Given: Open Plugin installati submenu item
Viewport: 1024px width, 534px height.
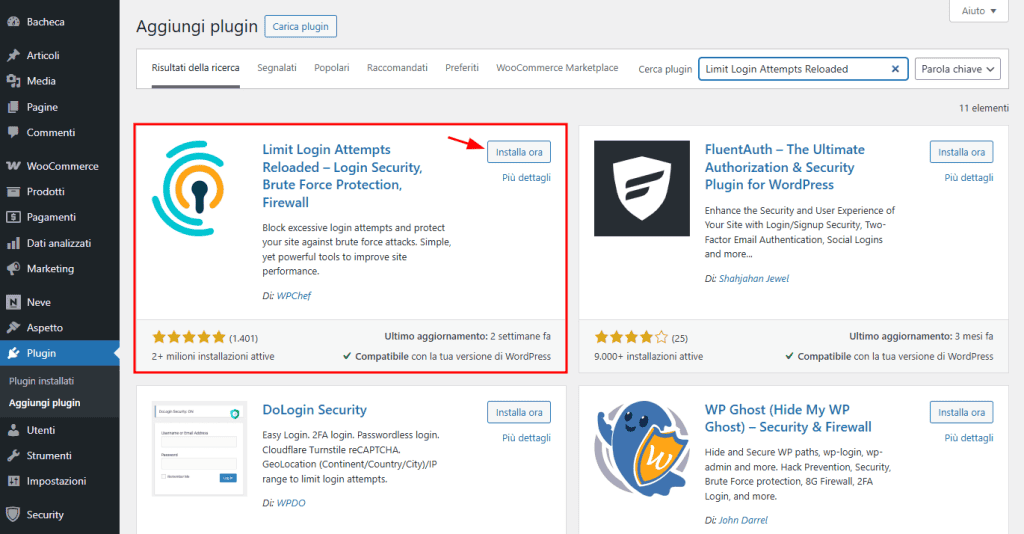Looking at the screenshot, I should 41,381.
